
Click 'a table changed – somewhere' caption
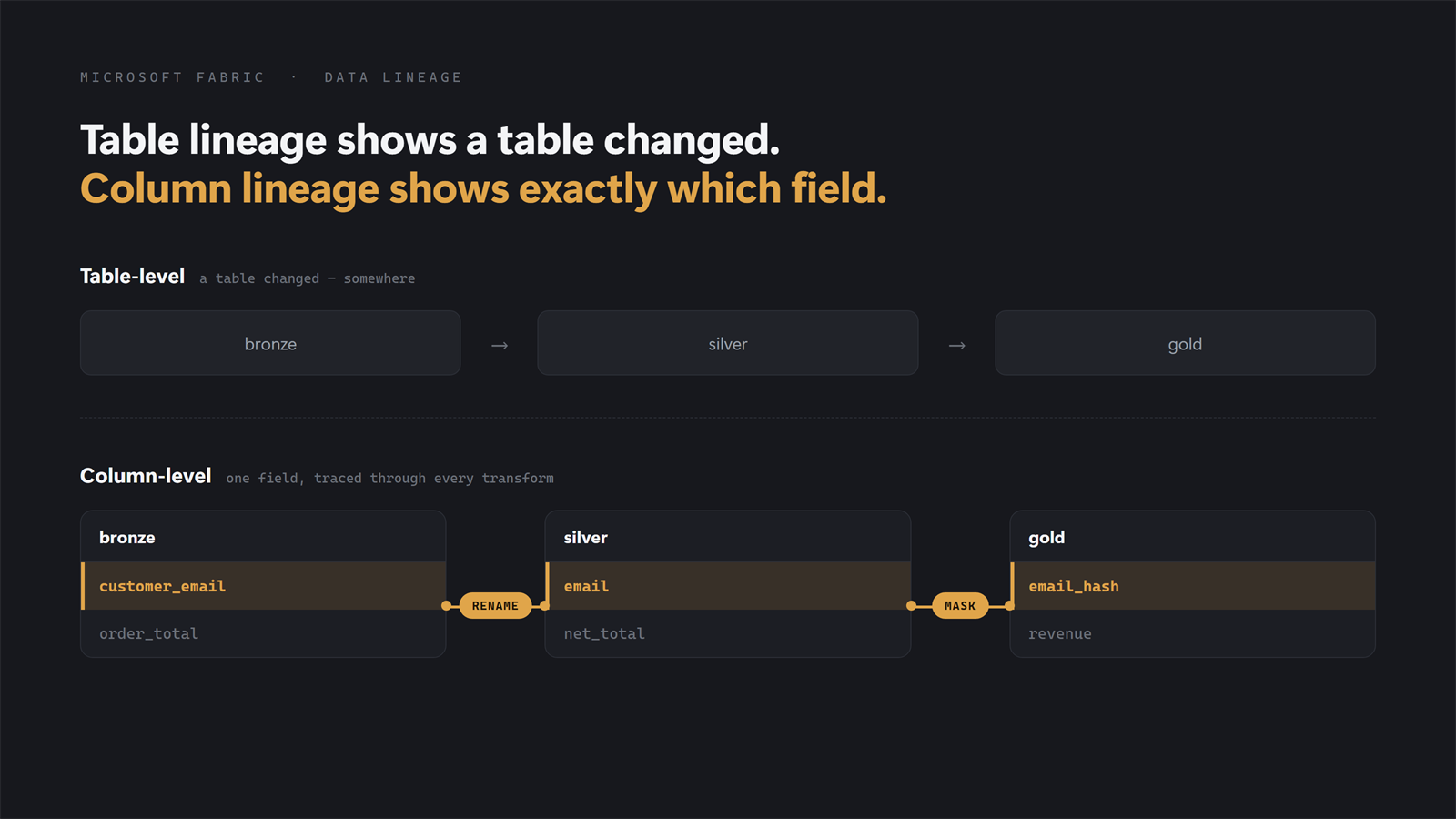308,278
